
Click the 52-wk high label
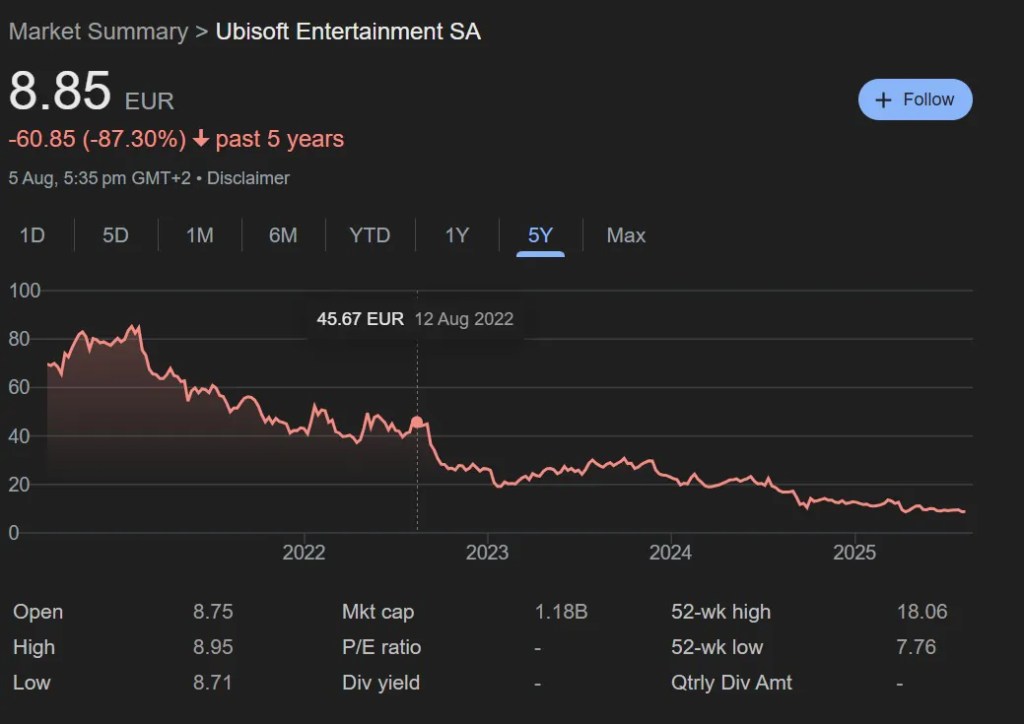point(721,612)
